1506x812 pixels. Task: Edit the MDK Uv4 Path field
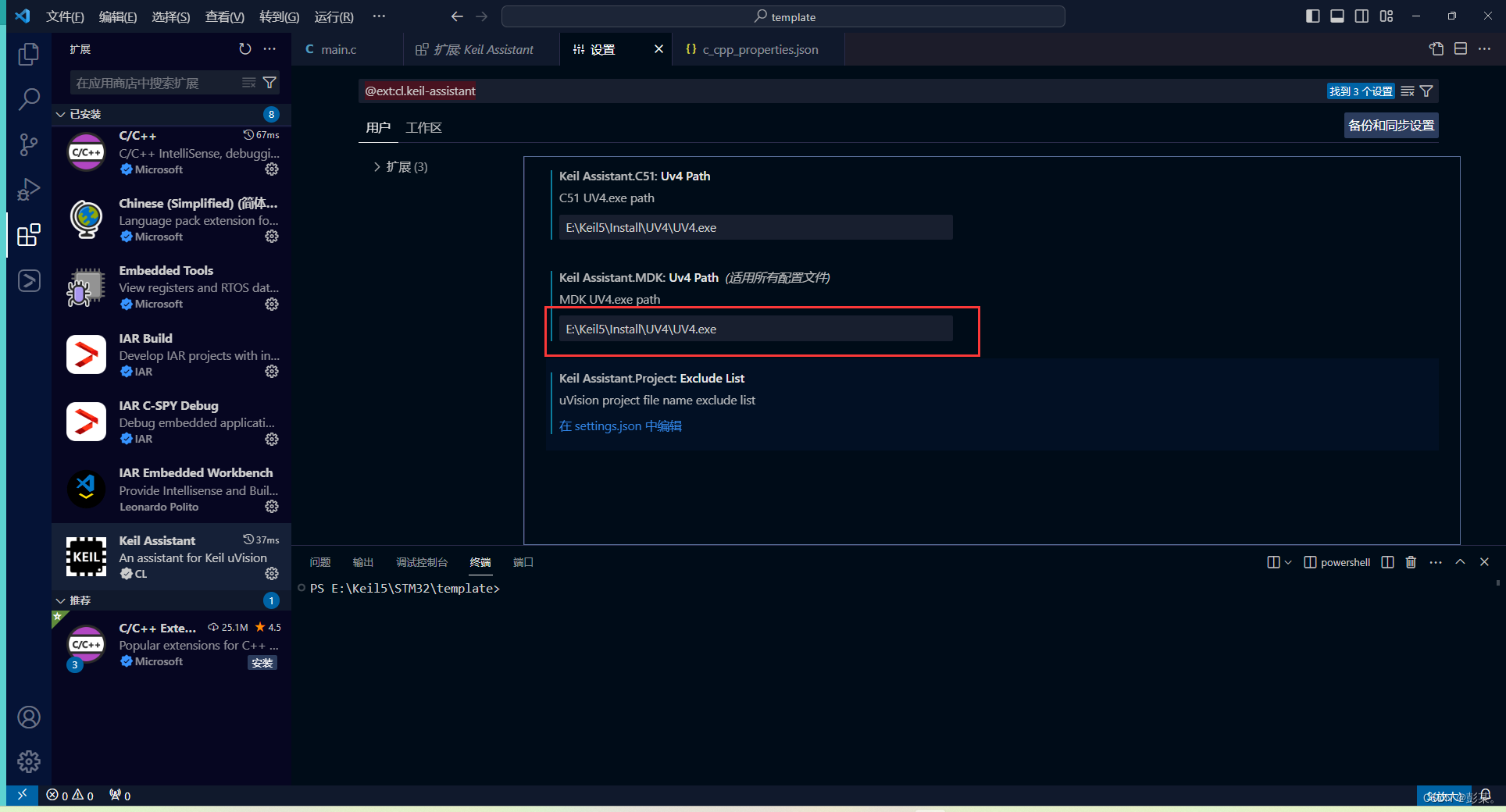[756, 329]
